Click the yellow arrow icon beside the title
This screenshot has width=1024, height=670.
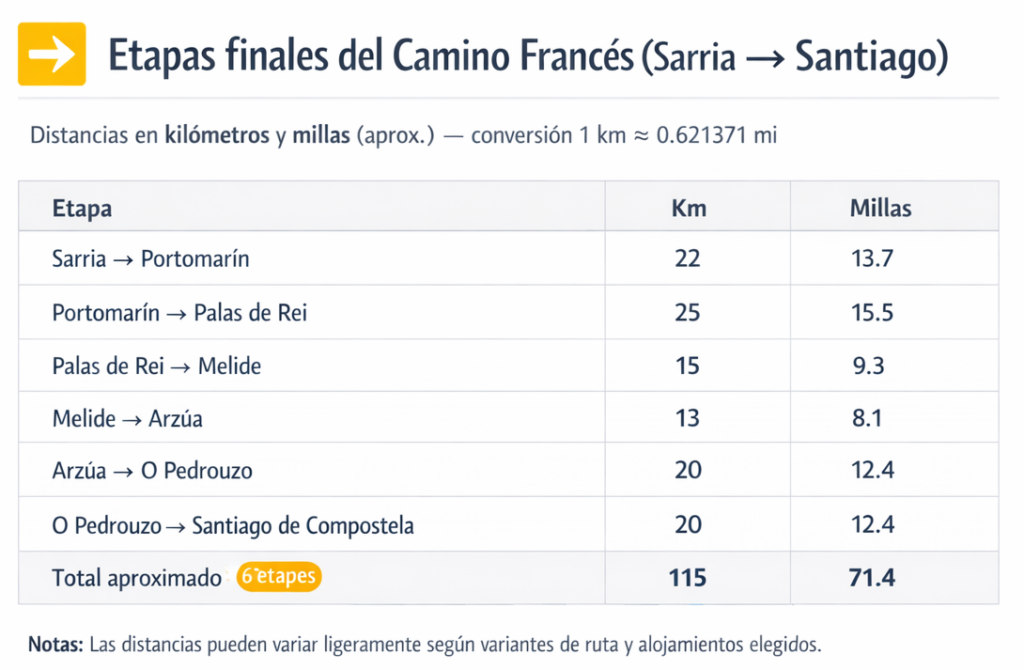(52, 54)
